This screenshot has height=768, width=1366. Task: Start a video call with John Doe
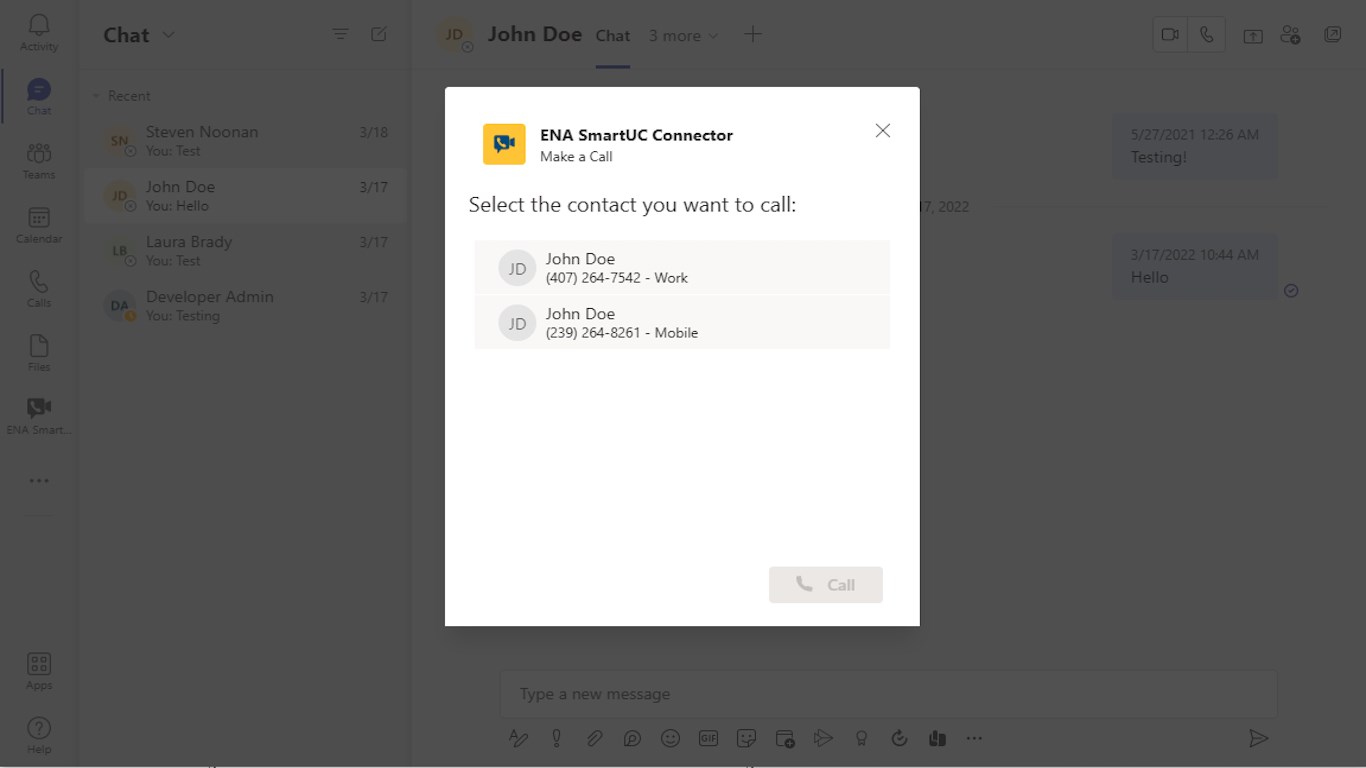tap(1170, 35)
